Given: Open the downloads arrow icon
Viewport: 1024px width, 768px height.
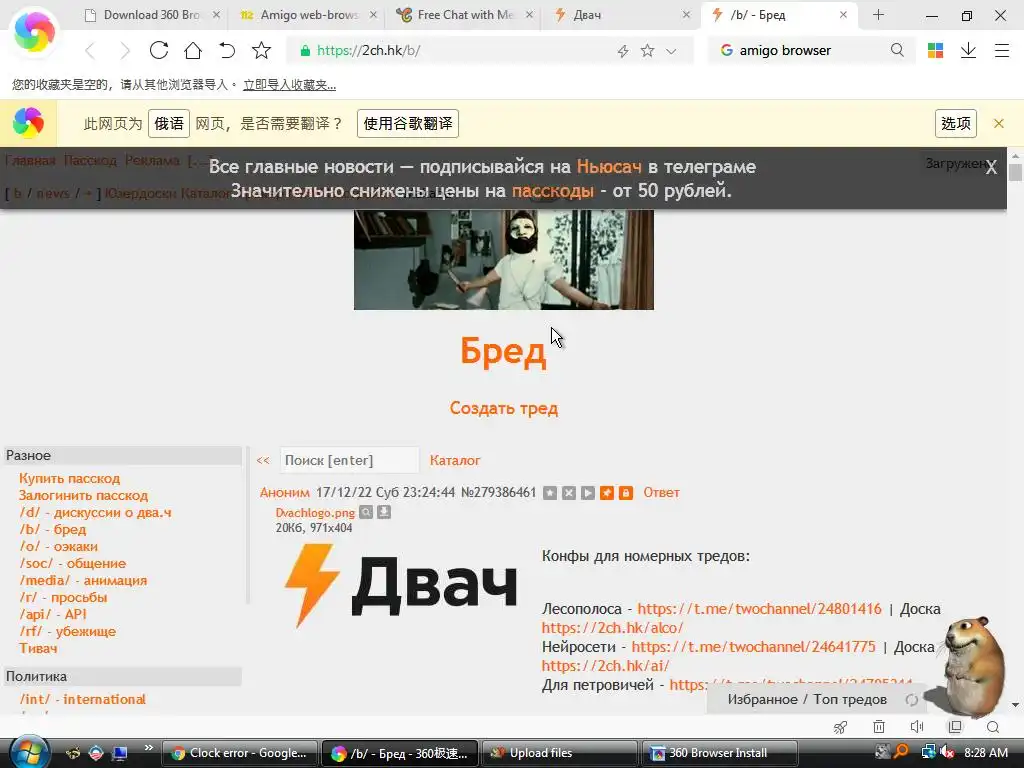Looking at the screenshot, I should tap(968, 50).
